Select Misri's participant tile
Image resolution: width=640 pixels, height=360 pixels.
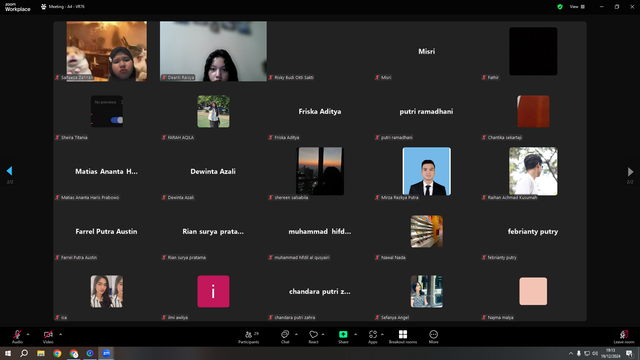(x=427, y=51)
